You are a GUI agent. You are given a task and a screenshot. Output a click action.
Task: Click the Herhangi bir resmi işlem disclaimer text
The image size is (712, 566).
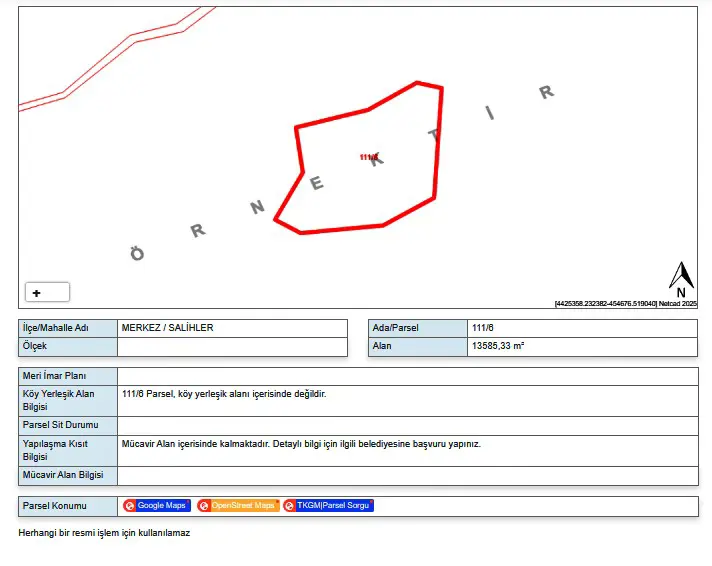(104, 533)
